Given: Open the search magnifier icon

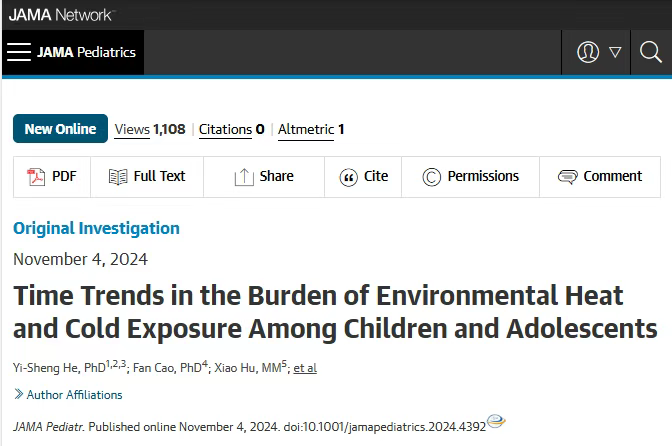Looking at the screenshot, I should tap(651, 52).
